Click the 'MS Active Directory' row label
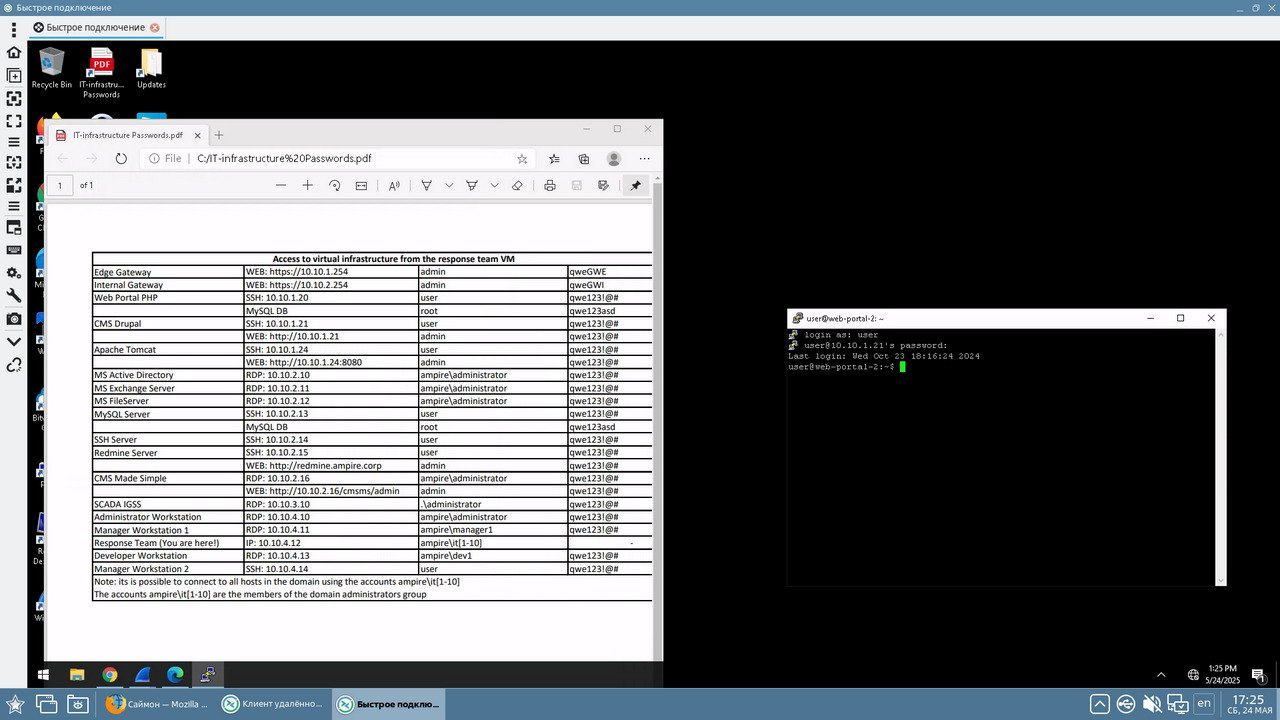 [x=134, y=375]
